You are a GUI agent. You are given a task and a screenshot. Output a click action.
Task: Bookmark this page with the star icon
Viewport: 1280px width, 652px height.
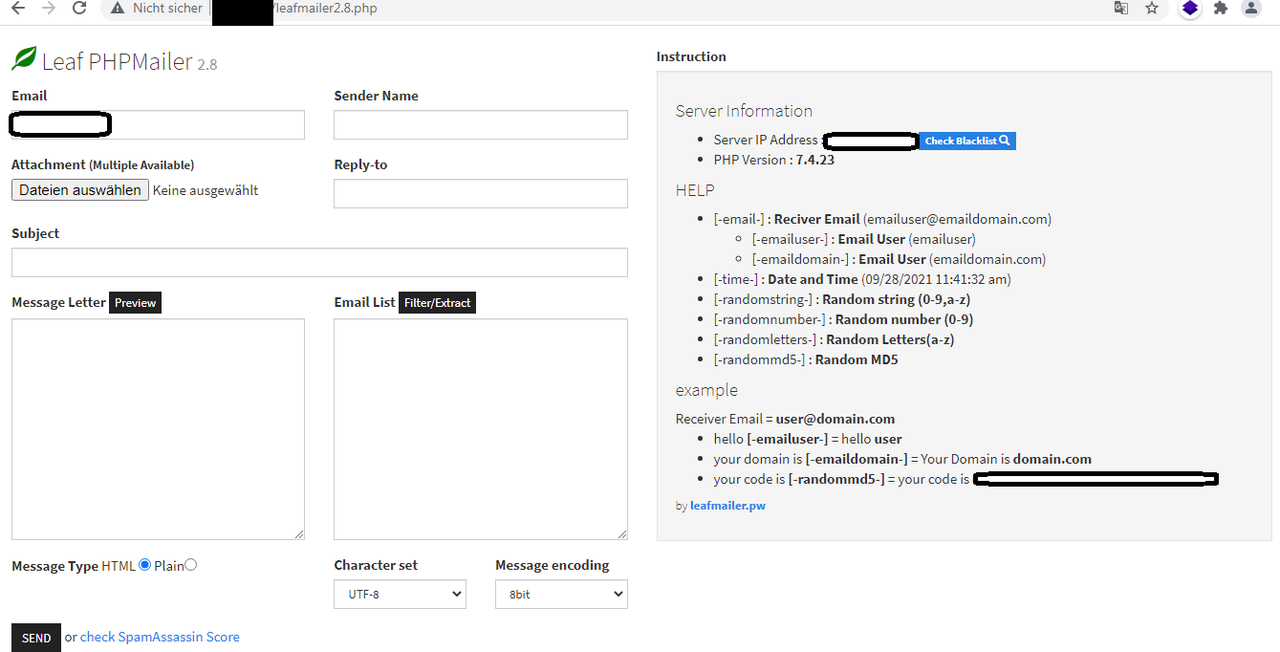click(1152, 8)
